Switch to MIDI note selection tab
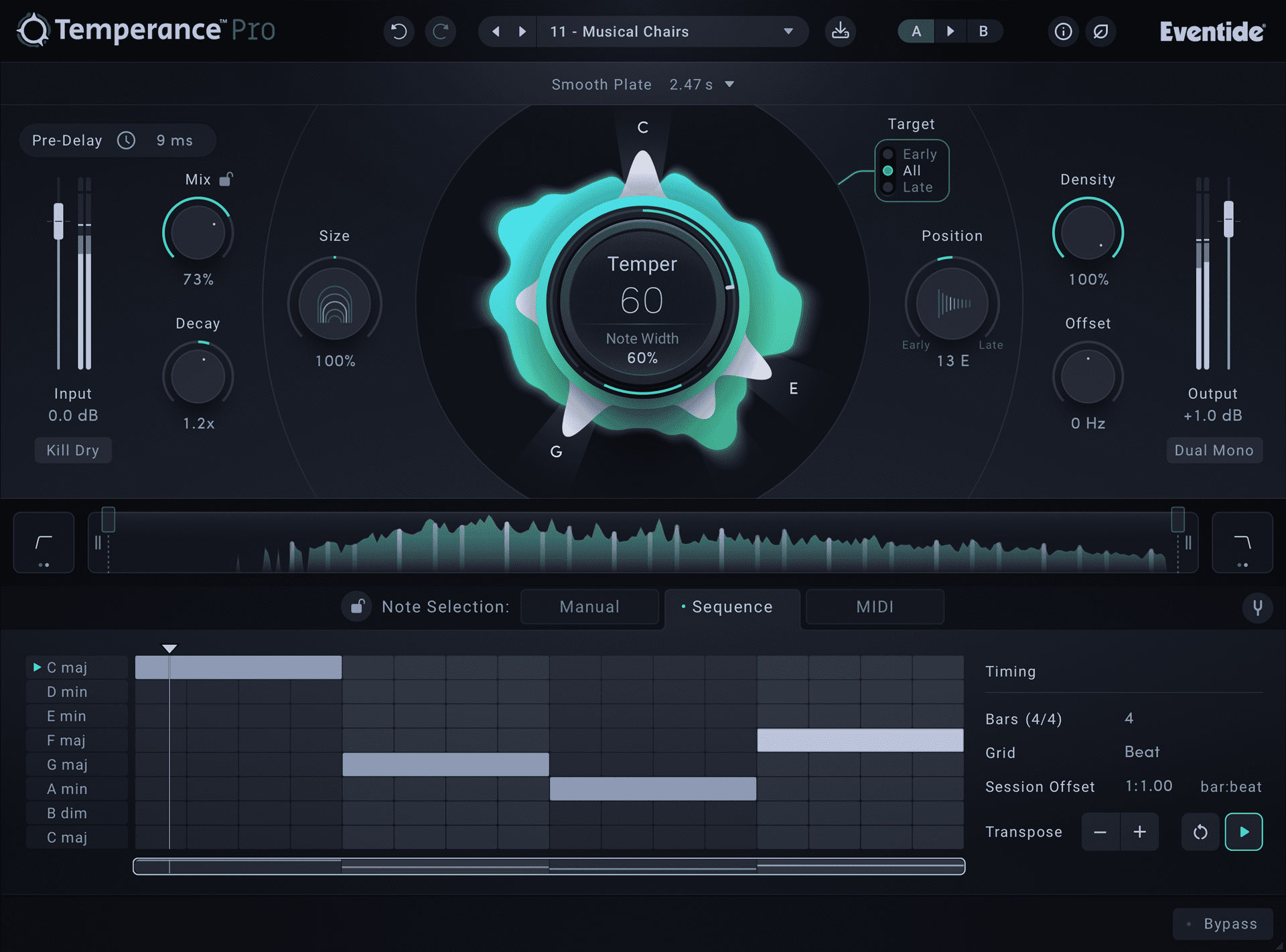The image size is (1286, 952). point(875,607)
